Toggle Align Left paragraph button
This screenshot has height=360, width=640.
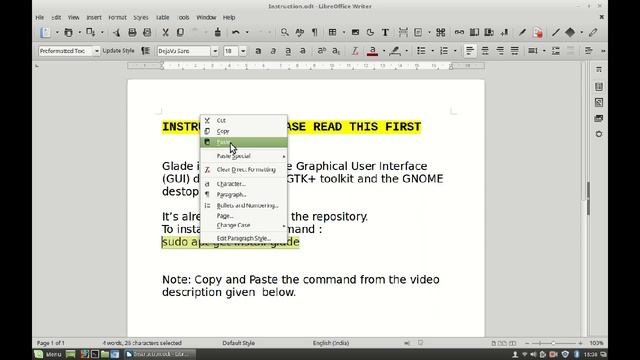click(x=470, y=51)
